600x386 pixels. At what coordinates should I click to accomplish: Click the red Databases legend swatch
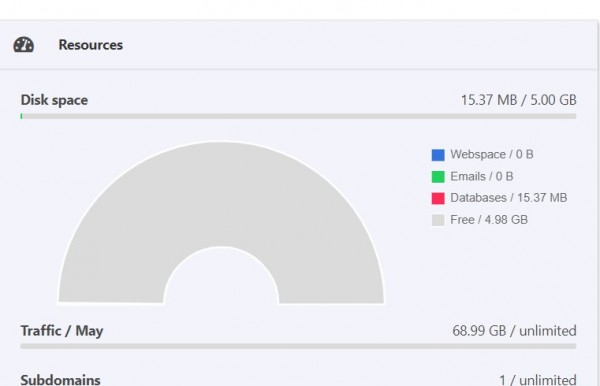438,198
